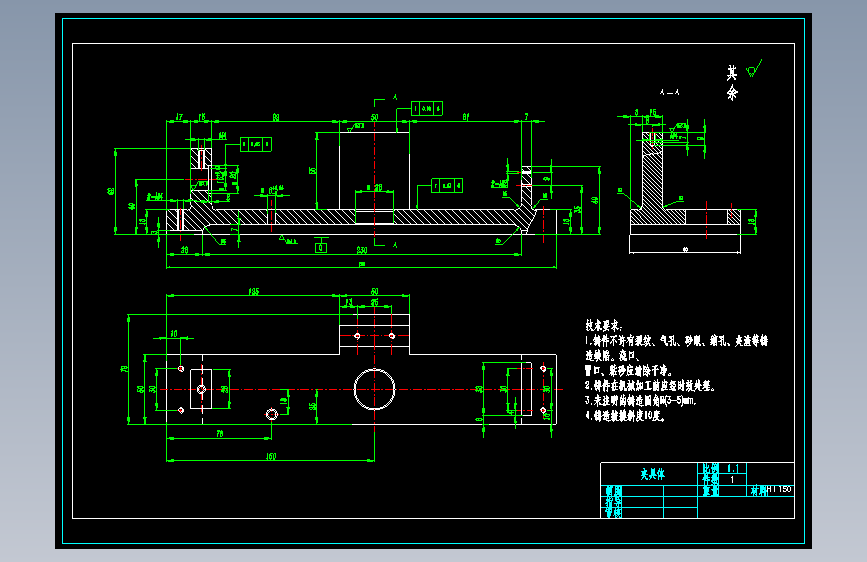This screenshot has width=867, height=562.
Task: Select the quantity value 1 in title block
Action: (733, 480)
